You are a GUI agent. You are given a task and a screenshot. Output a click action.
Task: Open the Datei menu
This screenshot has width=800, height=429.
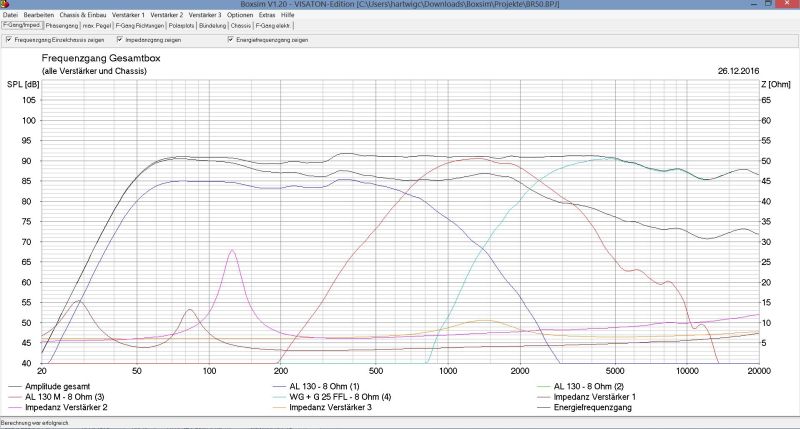click(10, 16)
